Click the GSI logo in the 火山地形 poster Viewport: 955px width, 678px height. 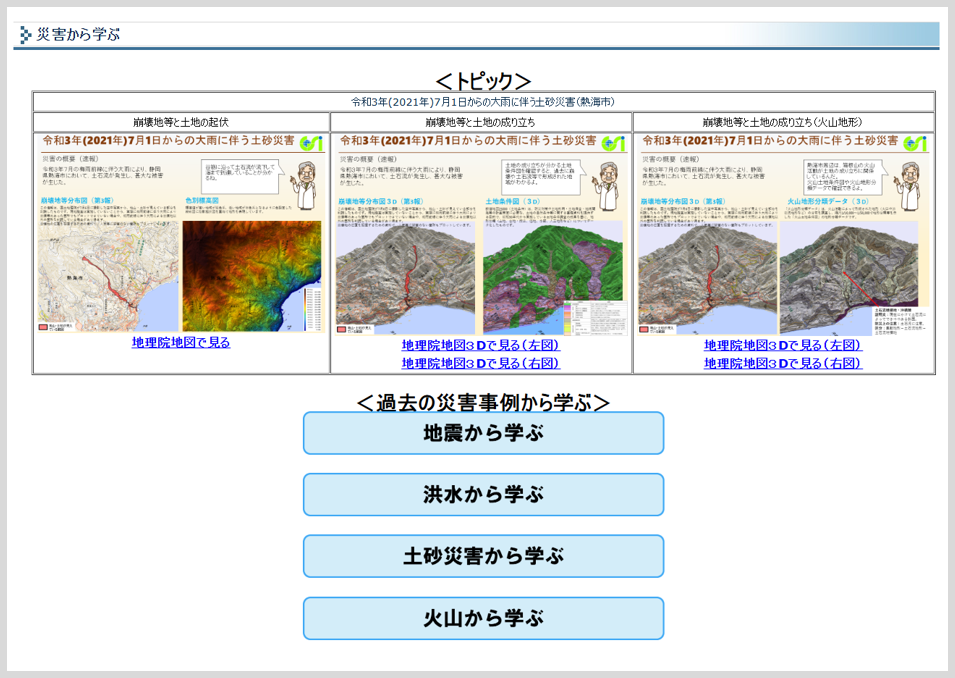point(915,143)
